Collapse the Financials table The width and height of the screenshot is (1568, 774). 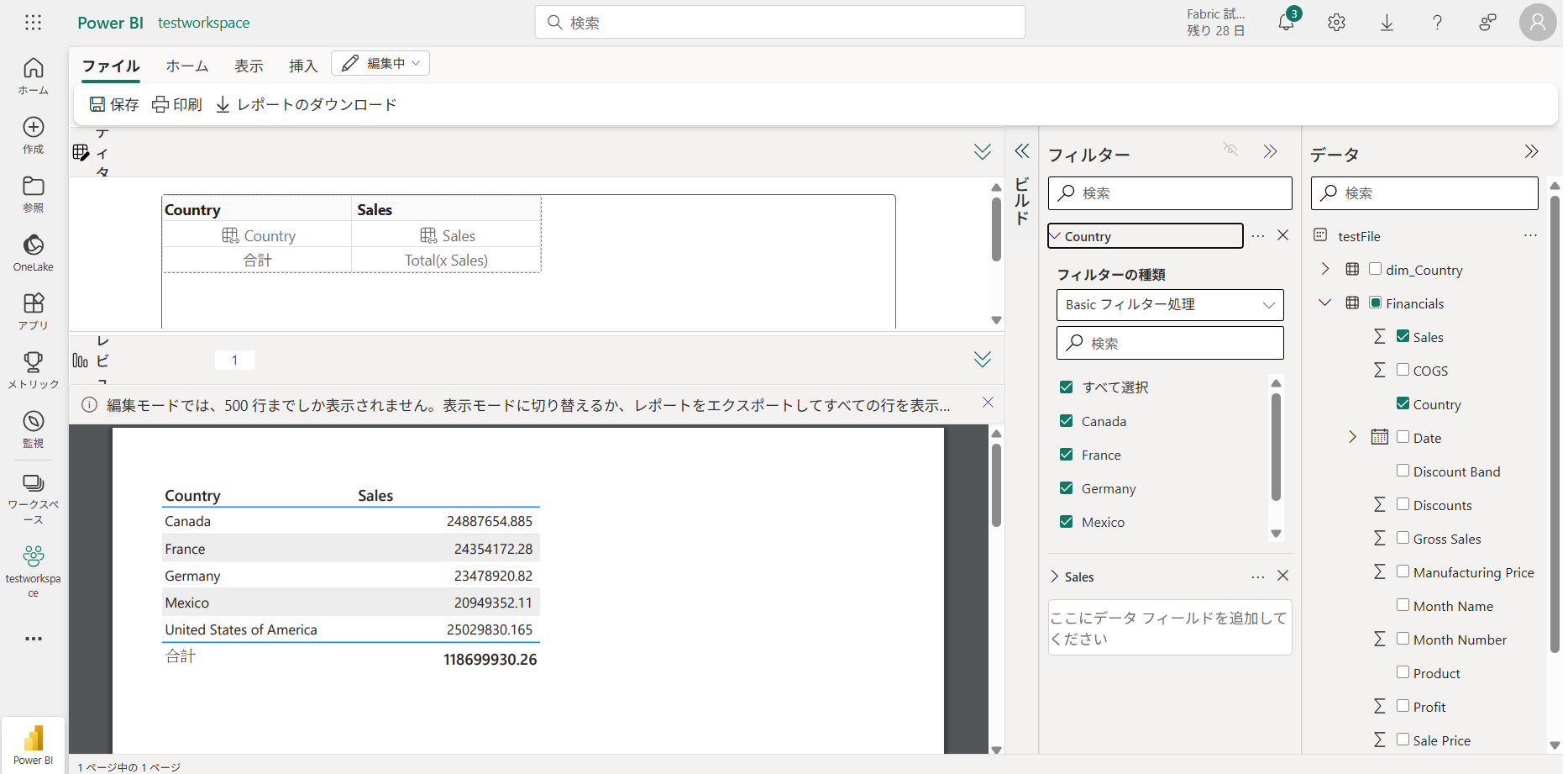coord(1325,303)
